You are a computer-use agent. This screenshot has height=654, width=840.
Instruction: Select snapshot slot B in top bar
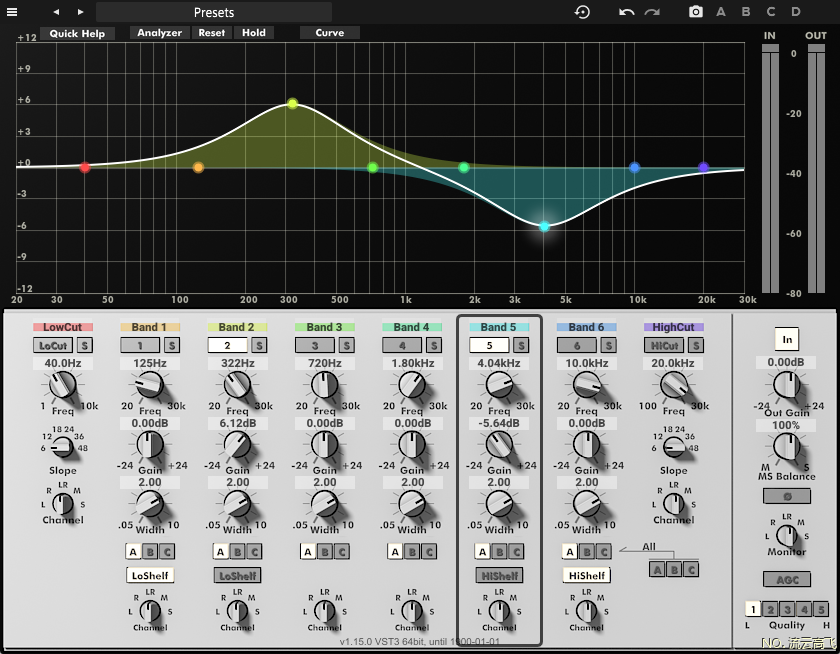[x=746, y=11]
